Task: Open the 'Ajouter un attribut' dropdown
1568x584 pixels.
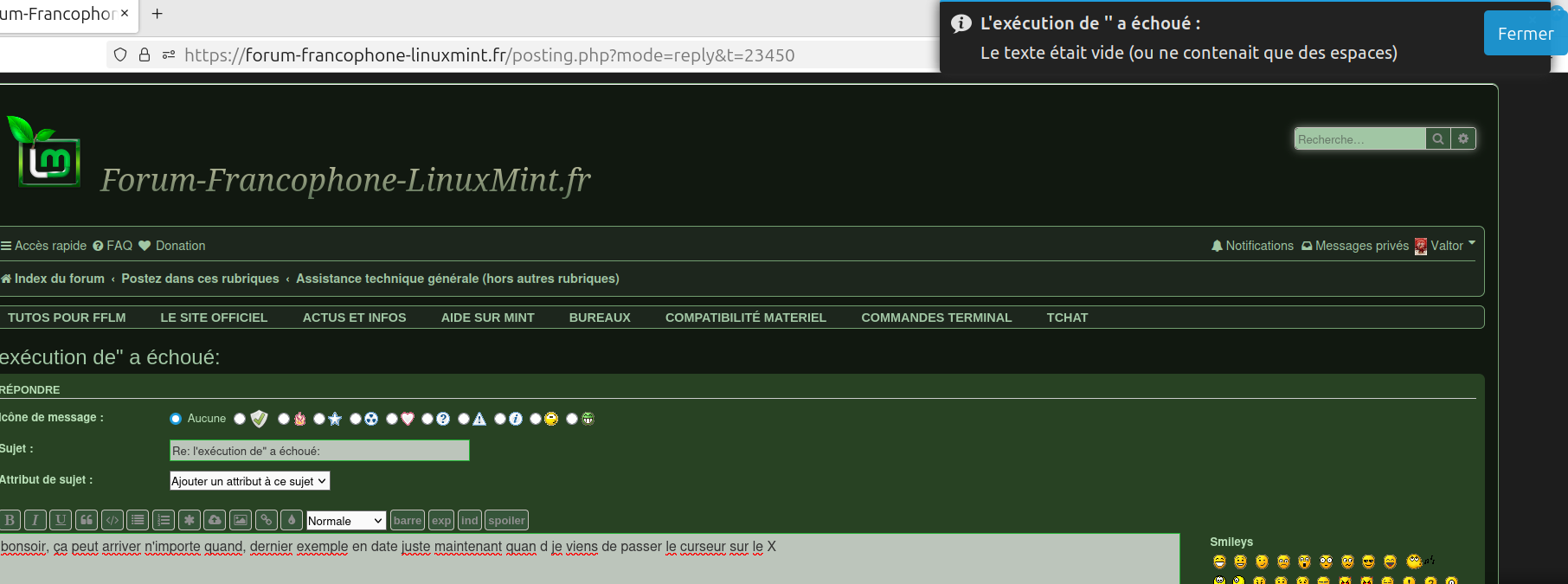Action: 249,481
